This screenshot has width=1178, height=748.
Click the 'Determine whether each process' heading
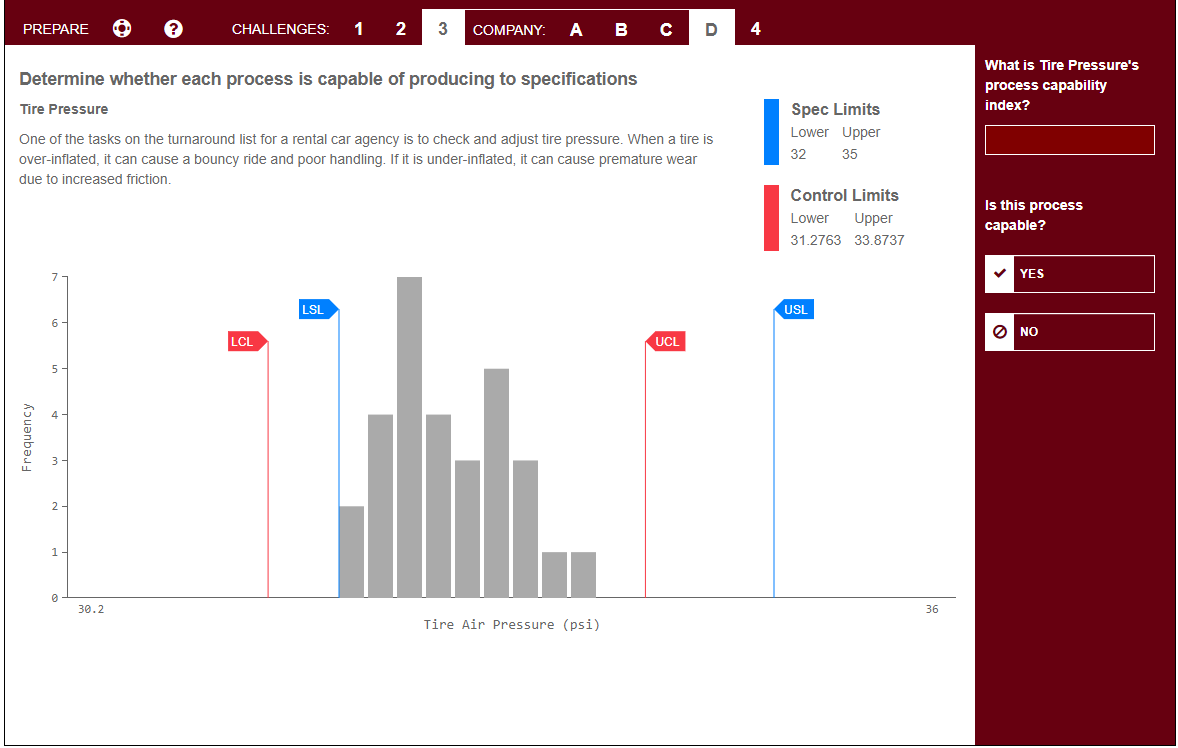(328, 79)
